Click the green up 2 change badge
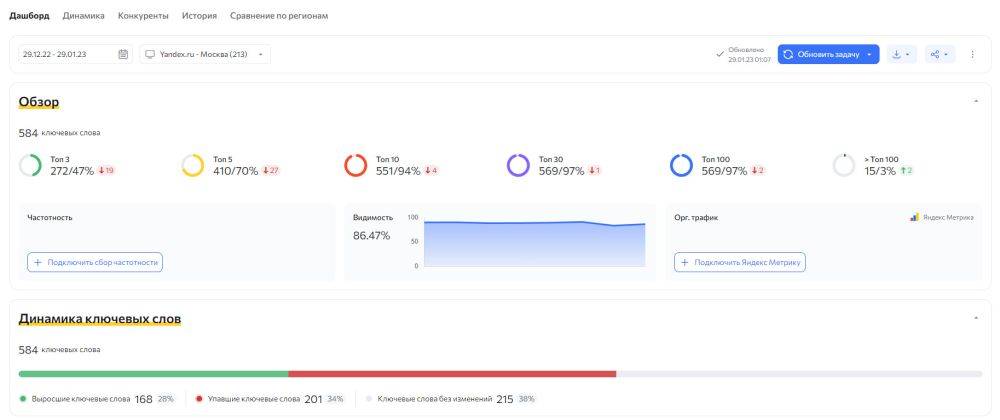The width and height of the screenshot is (1000, 420). [906, 171]
